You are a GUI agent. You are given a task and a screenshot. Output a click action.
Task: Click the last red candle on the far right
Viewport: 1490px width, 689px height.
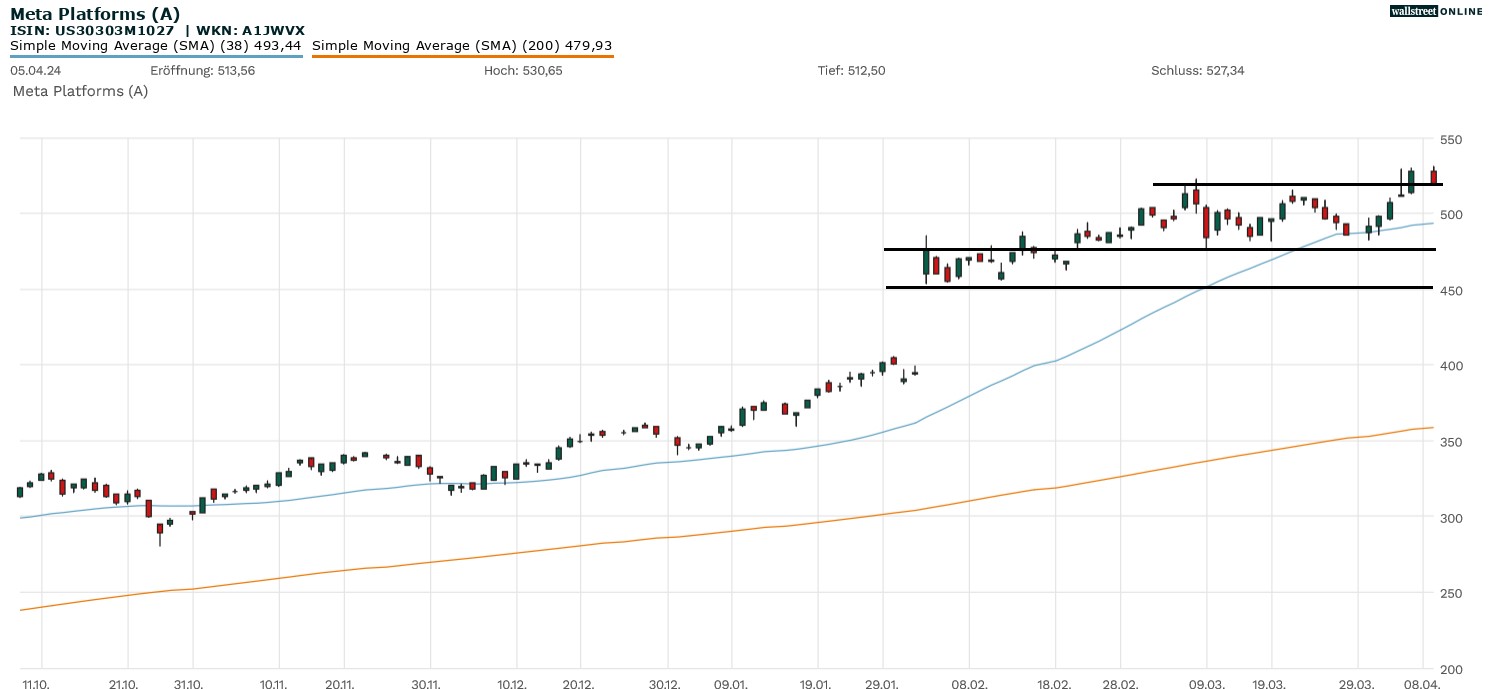point(1433,177)
